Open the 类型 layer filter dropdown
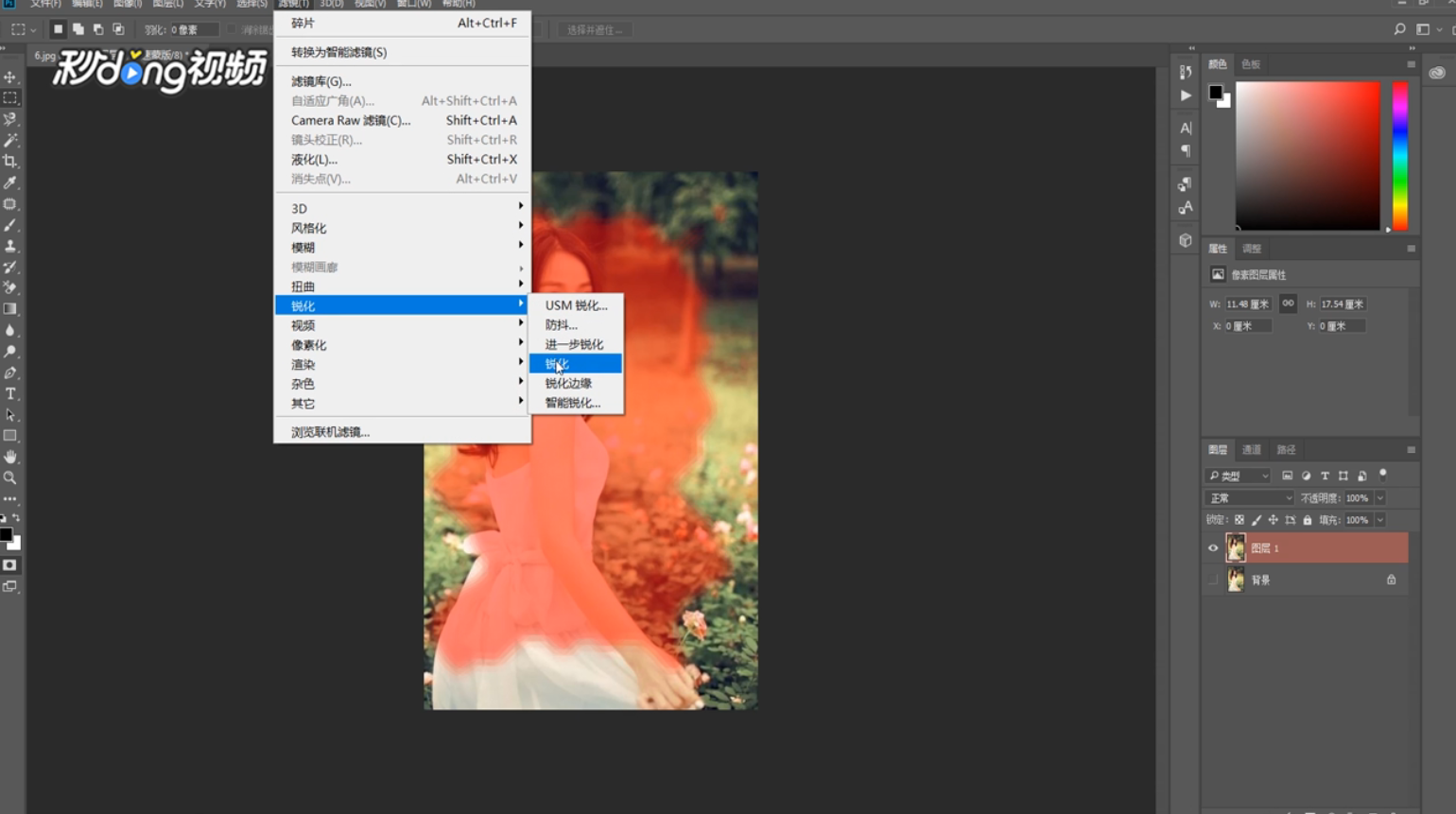Screen dimensions: 1456x814 click(x=1239, y=476)
